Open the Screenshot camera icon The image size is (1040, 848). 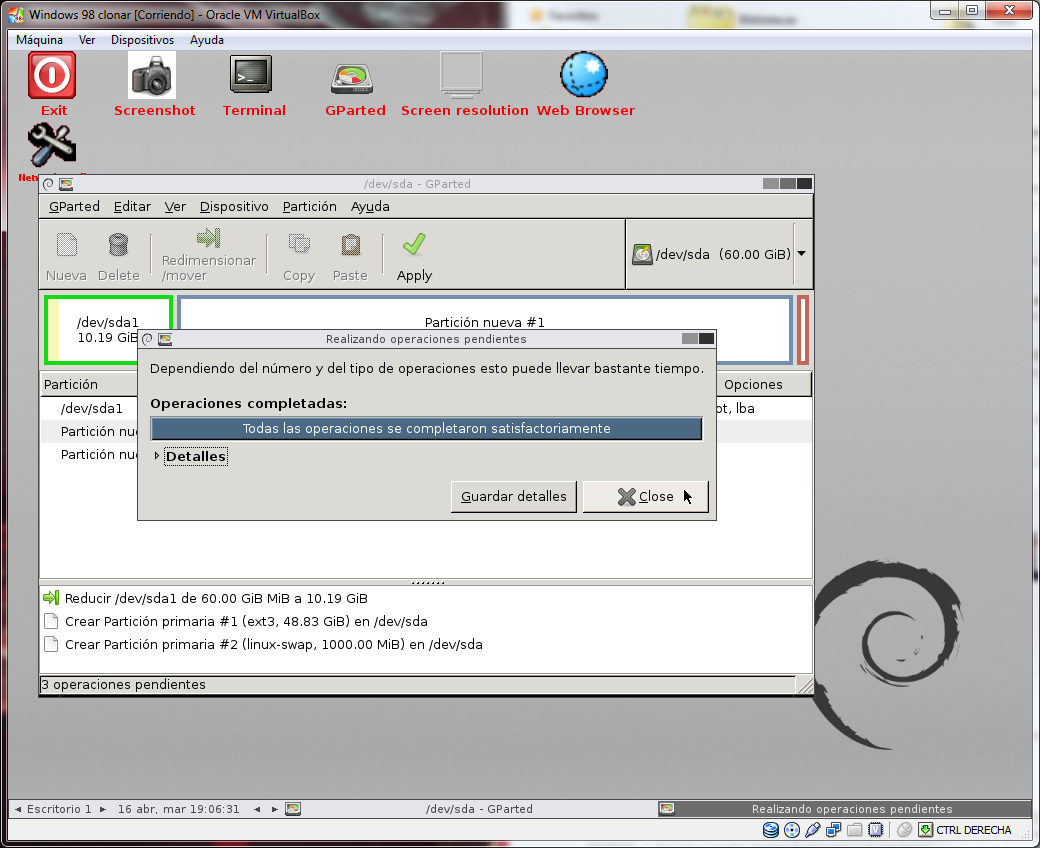click(152, 76)
